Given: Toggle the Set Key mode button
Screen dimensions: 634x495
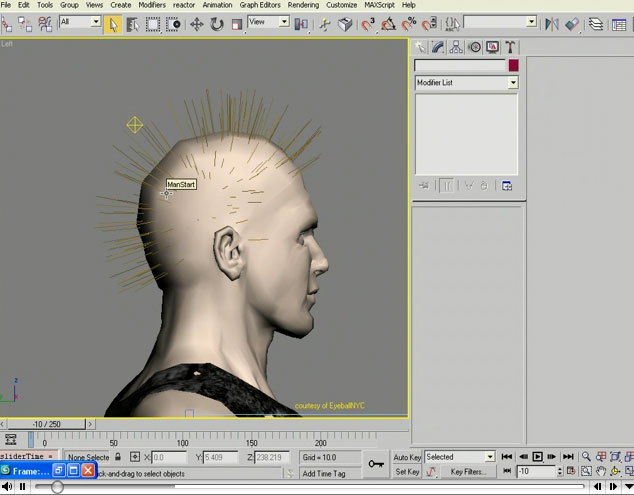Looking at the screenshot, I should tap(407, 472).
